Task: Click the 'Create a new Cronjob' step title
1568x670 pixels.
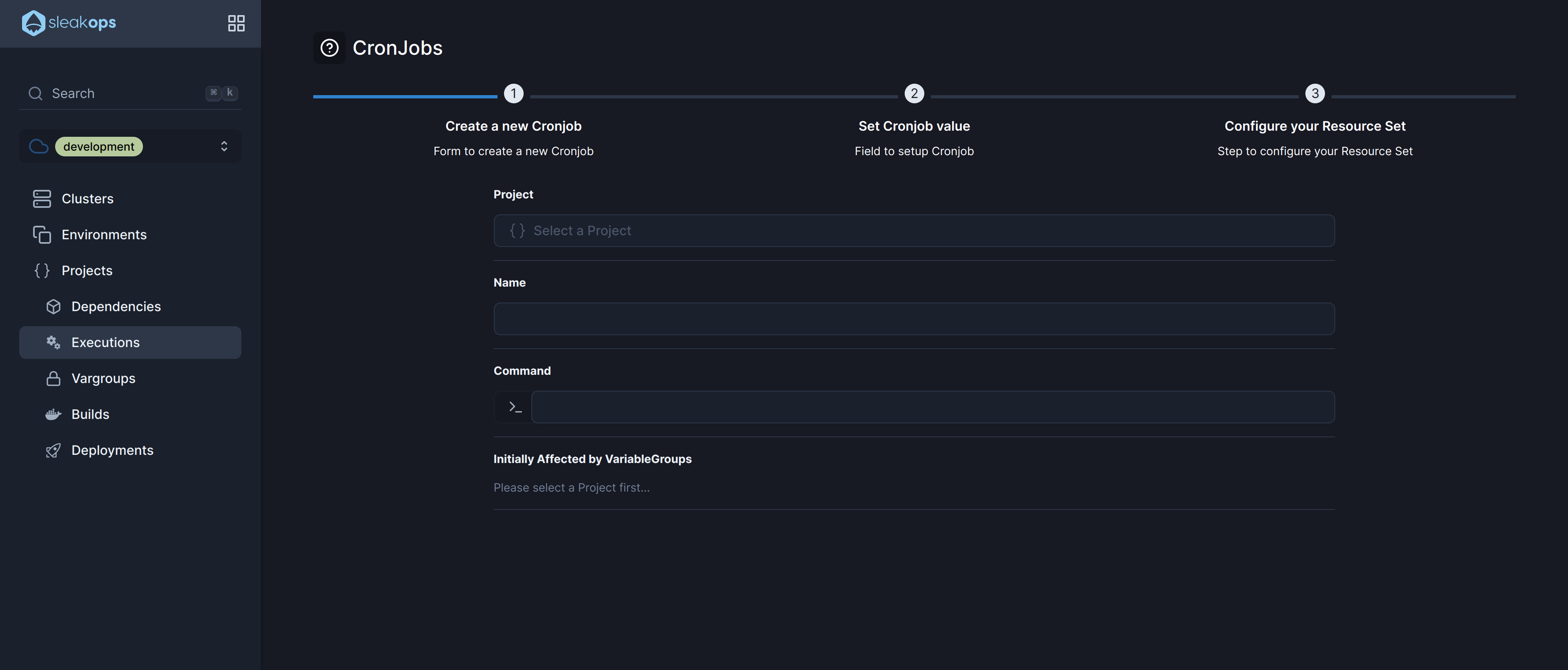Action: 514,126
